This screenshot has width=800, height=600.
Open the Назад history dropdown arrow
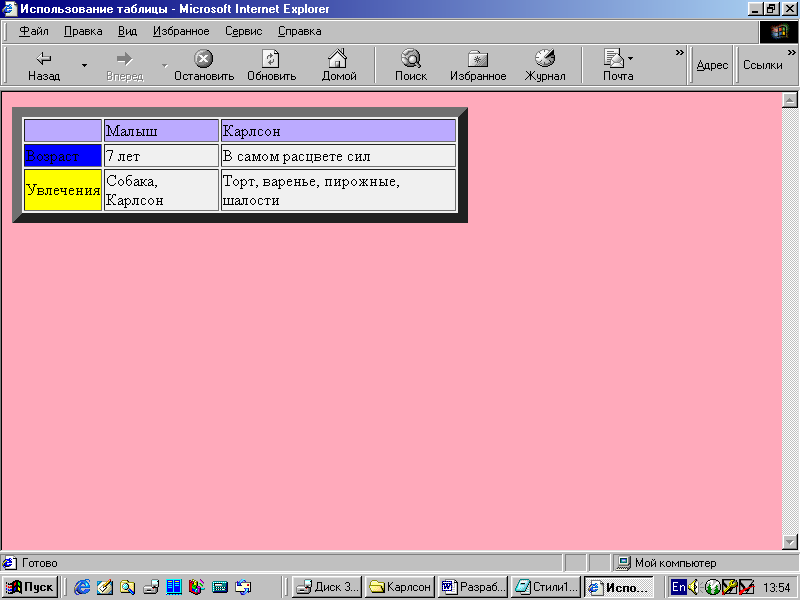85,66
